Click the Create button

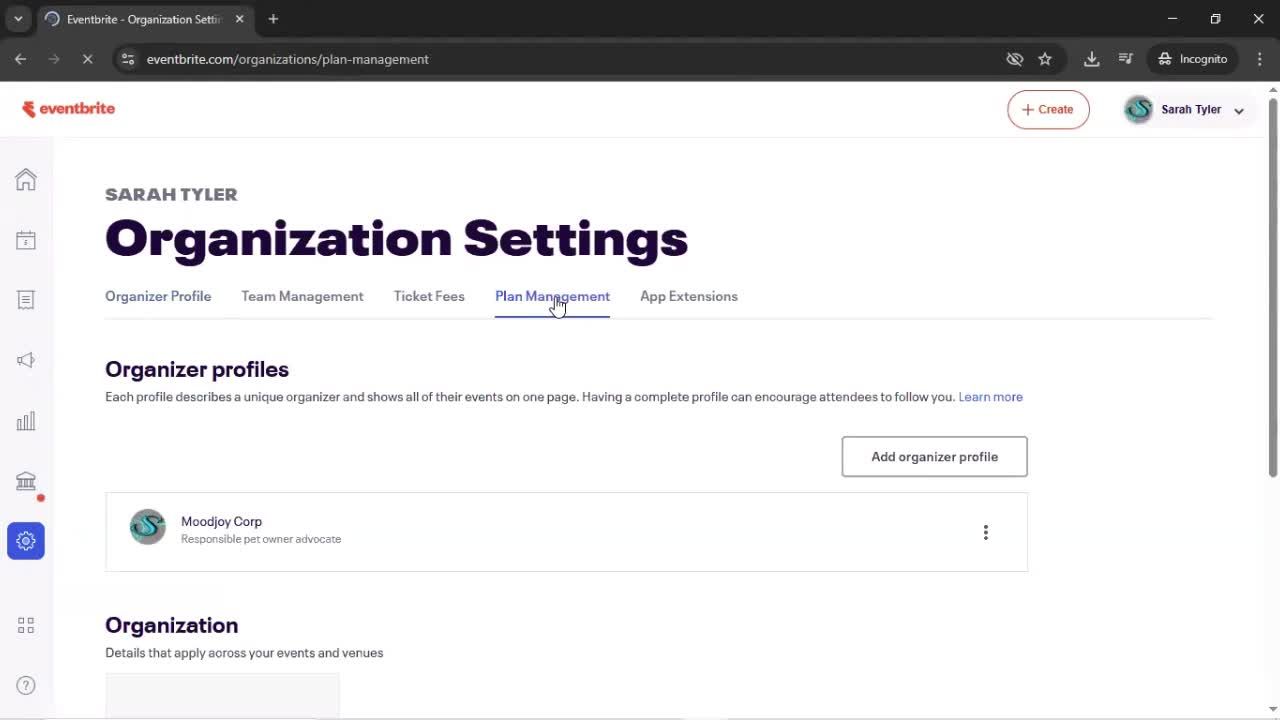[x=1048, y=110]
